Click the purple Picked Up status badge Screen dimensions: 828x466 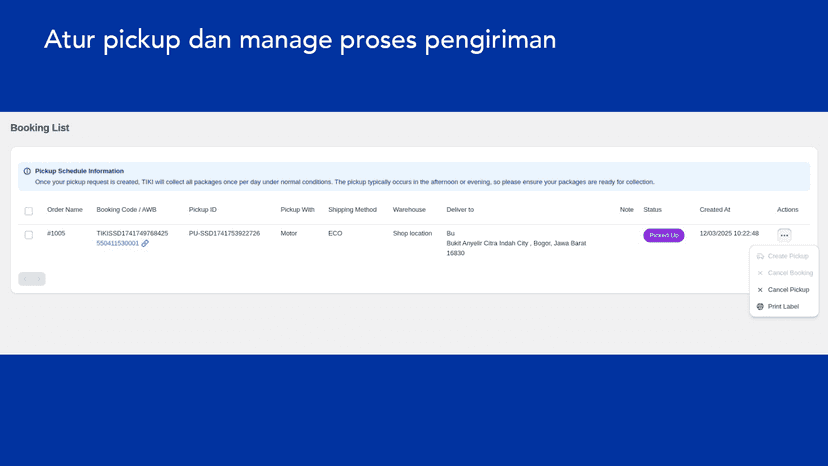click(x=664, y=235)
